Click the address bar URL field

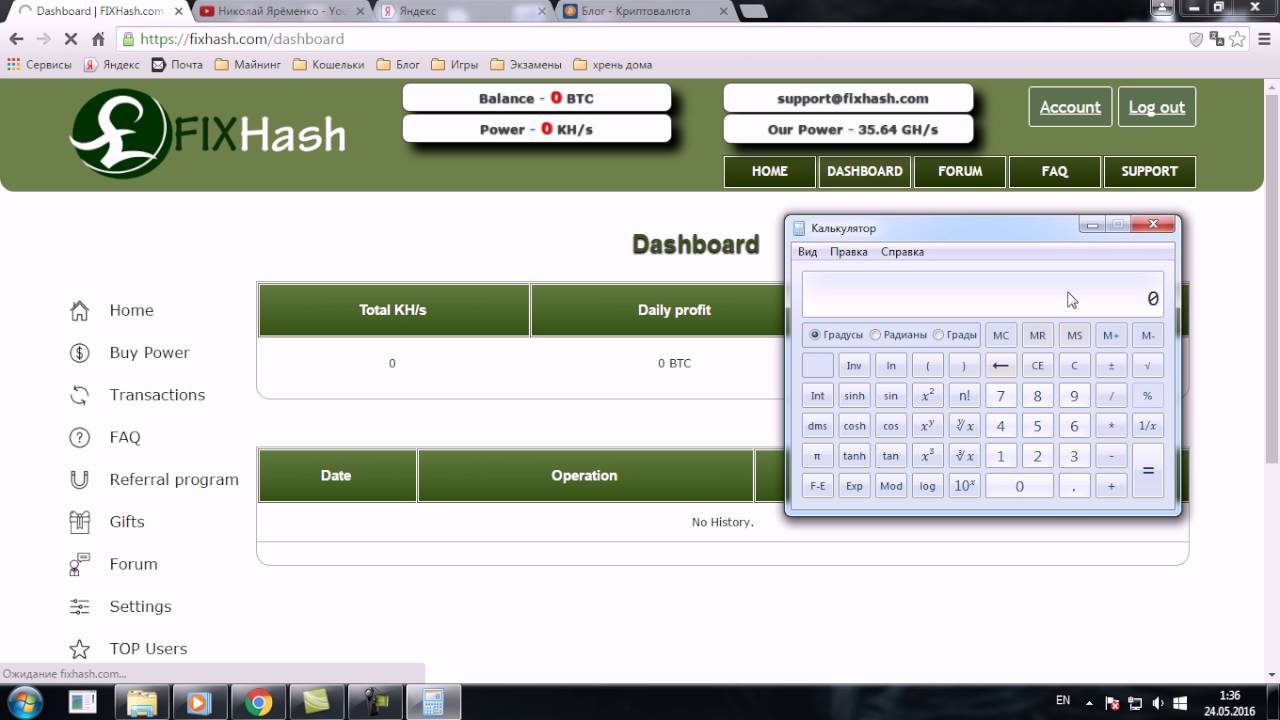point(650,39)
